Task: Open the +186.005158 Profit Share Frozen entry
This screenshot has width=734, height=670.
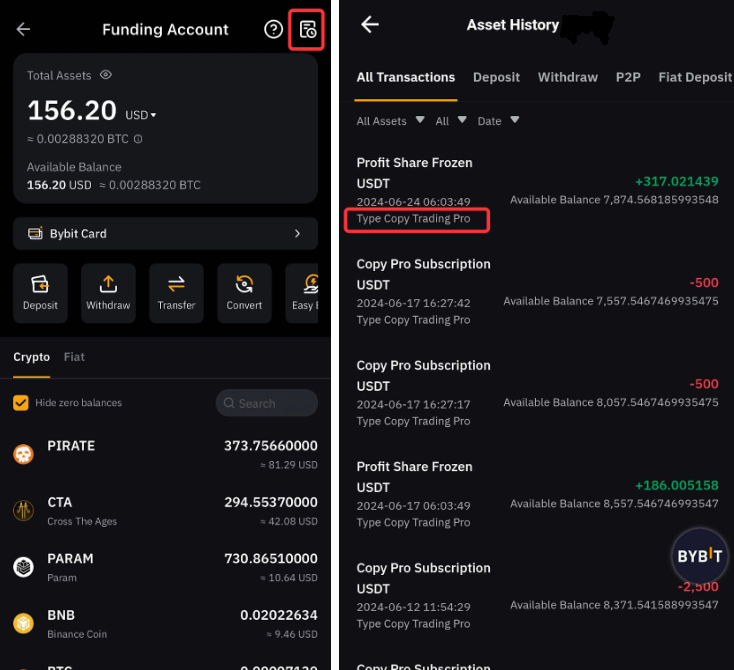Action: [x=537, y=494]
